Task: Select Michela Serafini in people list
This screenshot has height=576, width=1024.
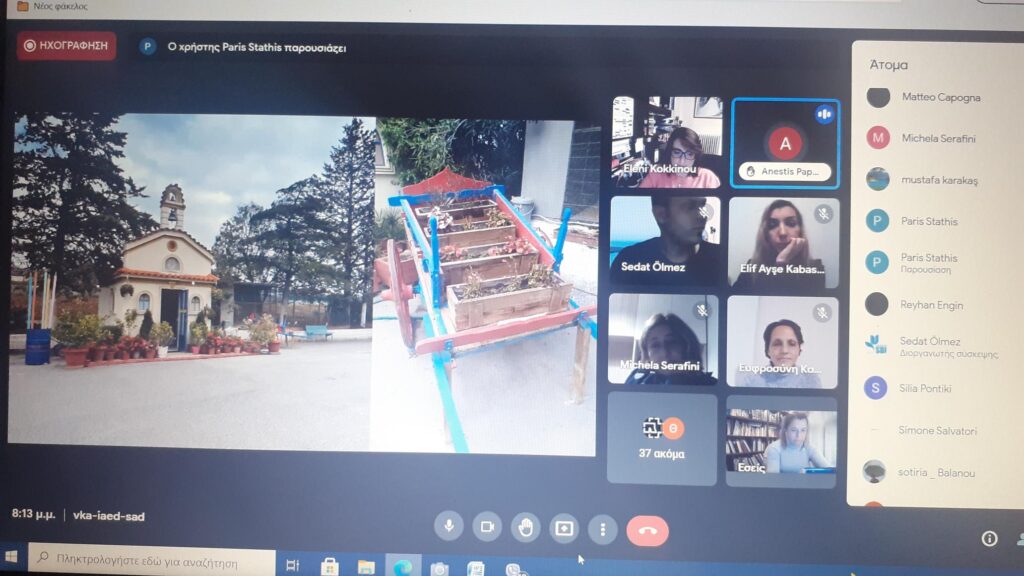Action: tap(937, 138)
